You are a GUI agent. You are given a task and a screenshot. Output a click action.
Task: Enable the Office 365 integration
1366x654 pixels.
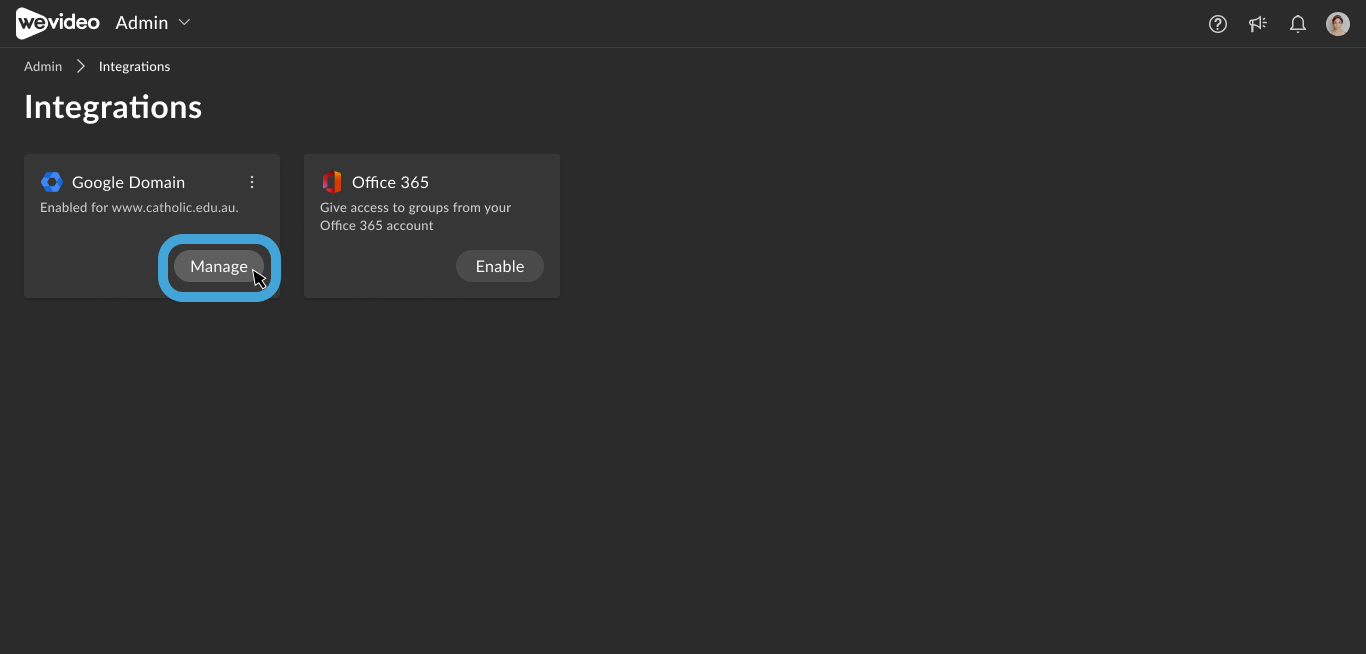[x=500, y=266]
